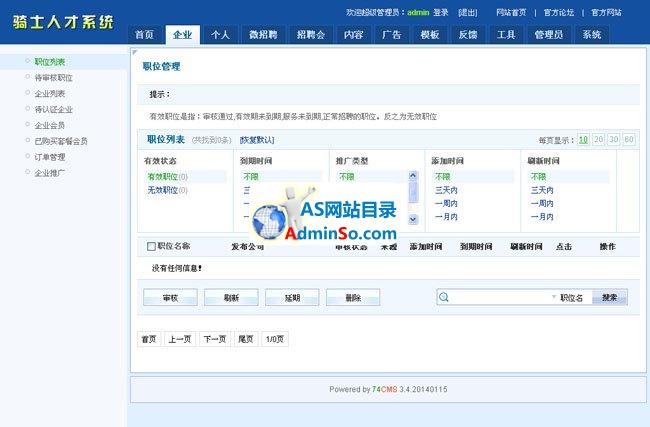Select 不限 under 刷新时间
The width and height of the screenshot is (650, 427).
(x=538, y=177)
